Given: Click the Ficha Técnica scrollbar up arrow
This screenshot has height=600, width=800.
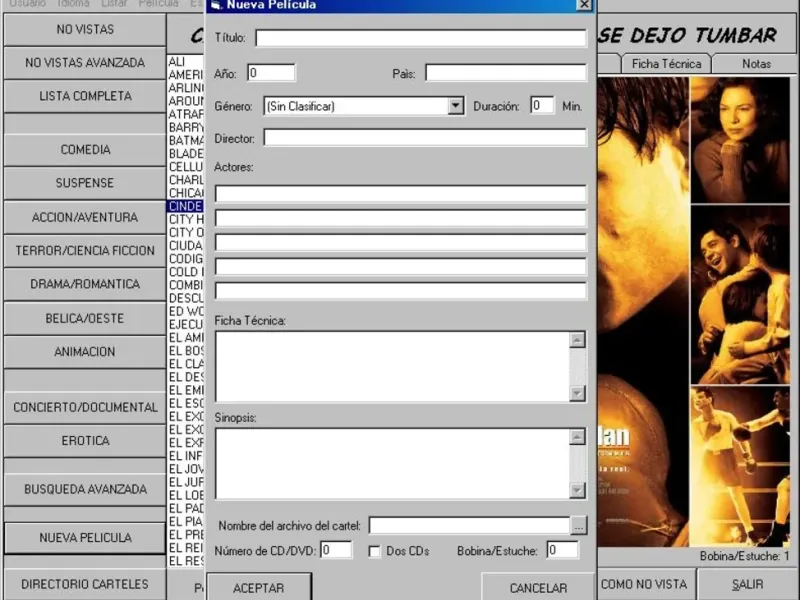Looking at the screenshot, I should (x=577, y=340).
